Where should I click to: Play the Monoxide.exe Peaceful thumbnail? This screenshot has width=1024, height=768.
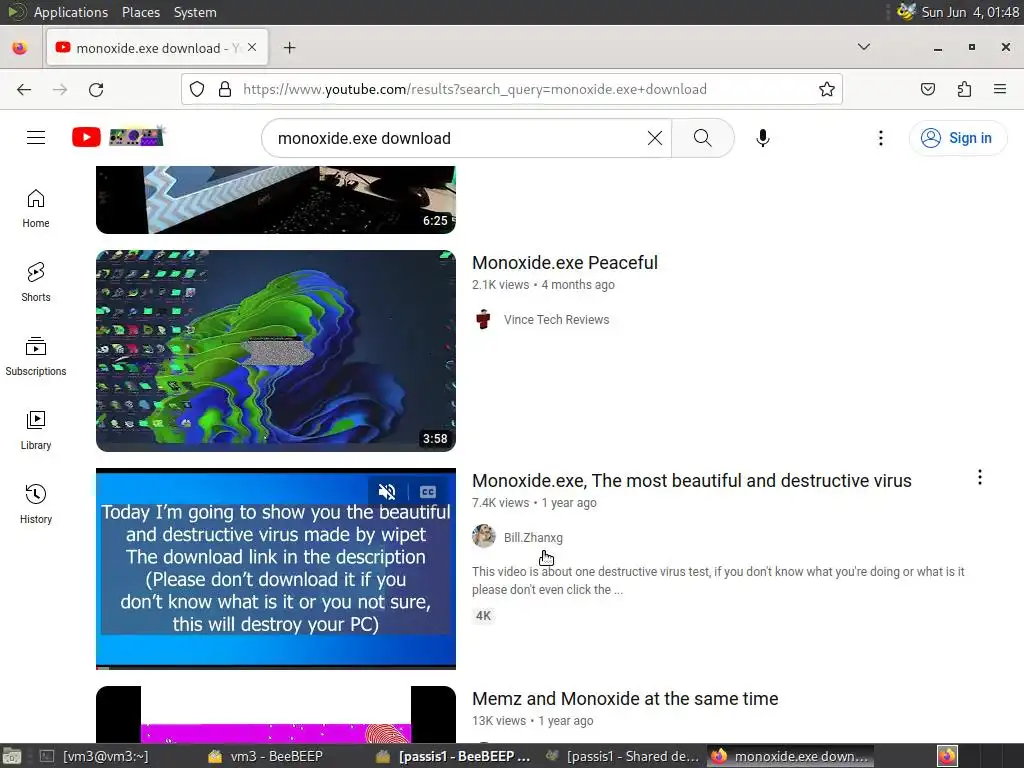point(276,351)
